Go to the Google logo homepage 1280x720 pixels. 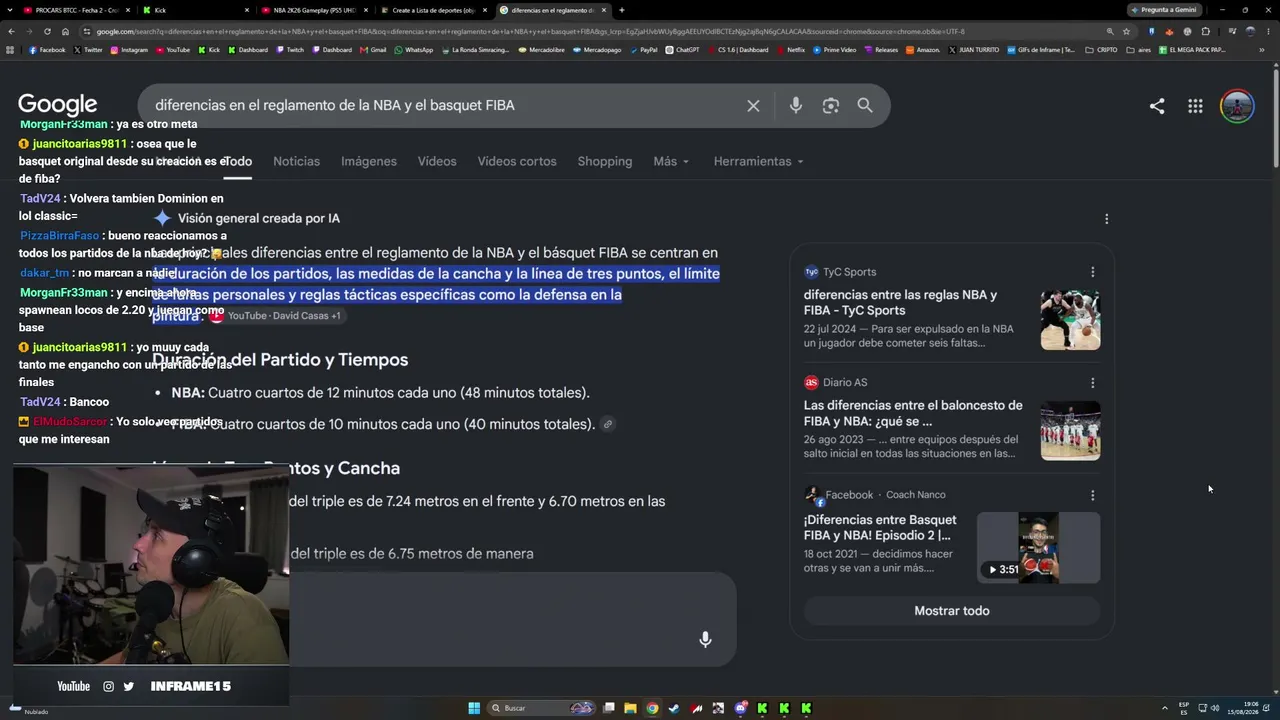tap(57, 105)
